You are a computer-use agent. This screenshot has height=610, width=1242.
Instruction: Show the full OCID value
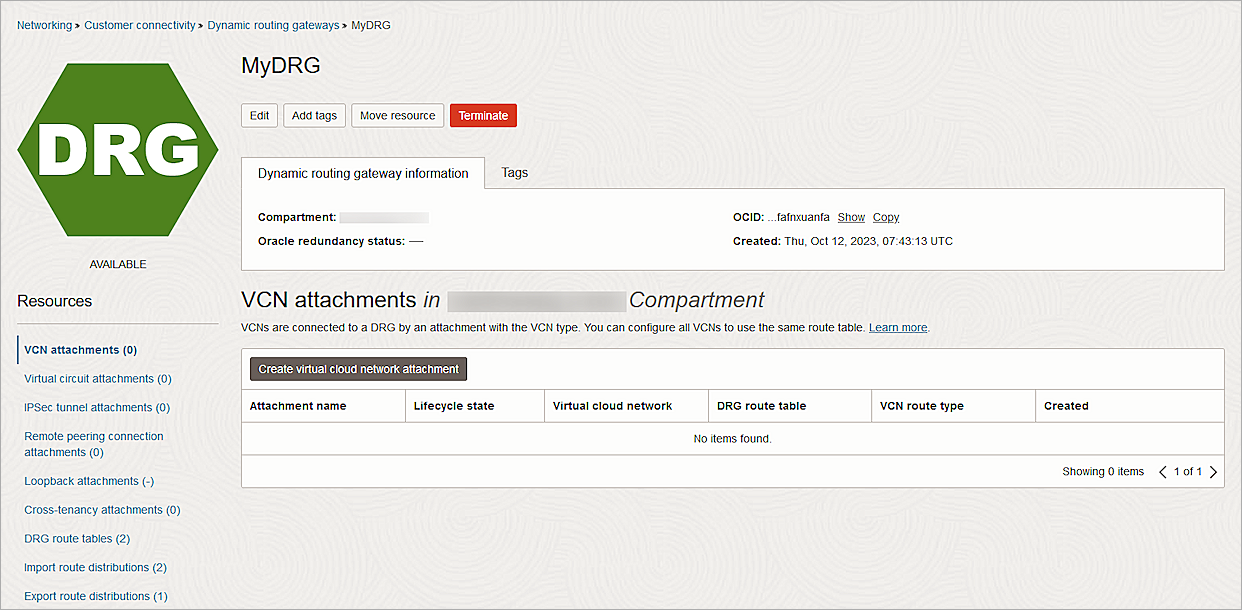[851, 217]
